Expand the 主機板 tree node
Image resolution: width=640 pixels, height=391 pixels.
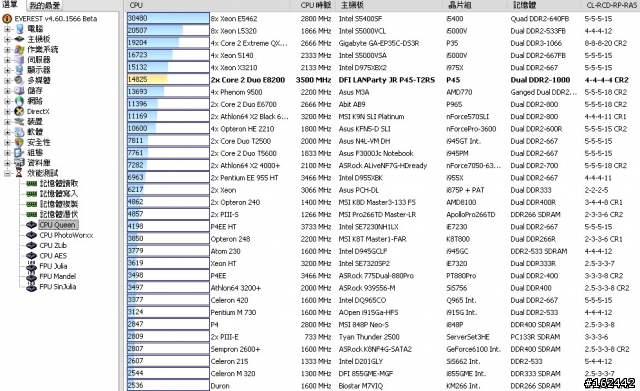(x=7, y=39)
